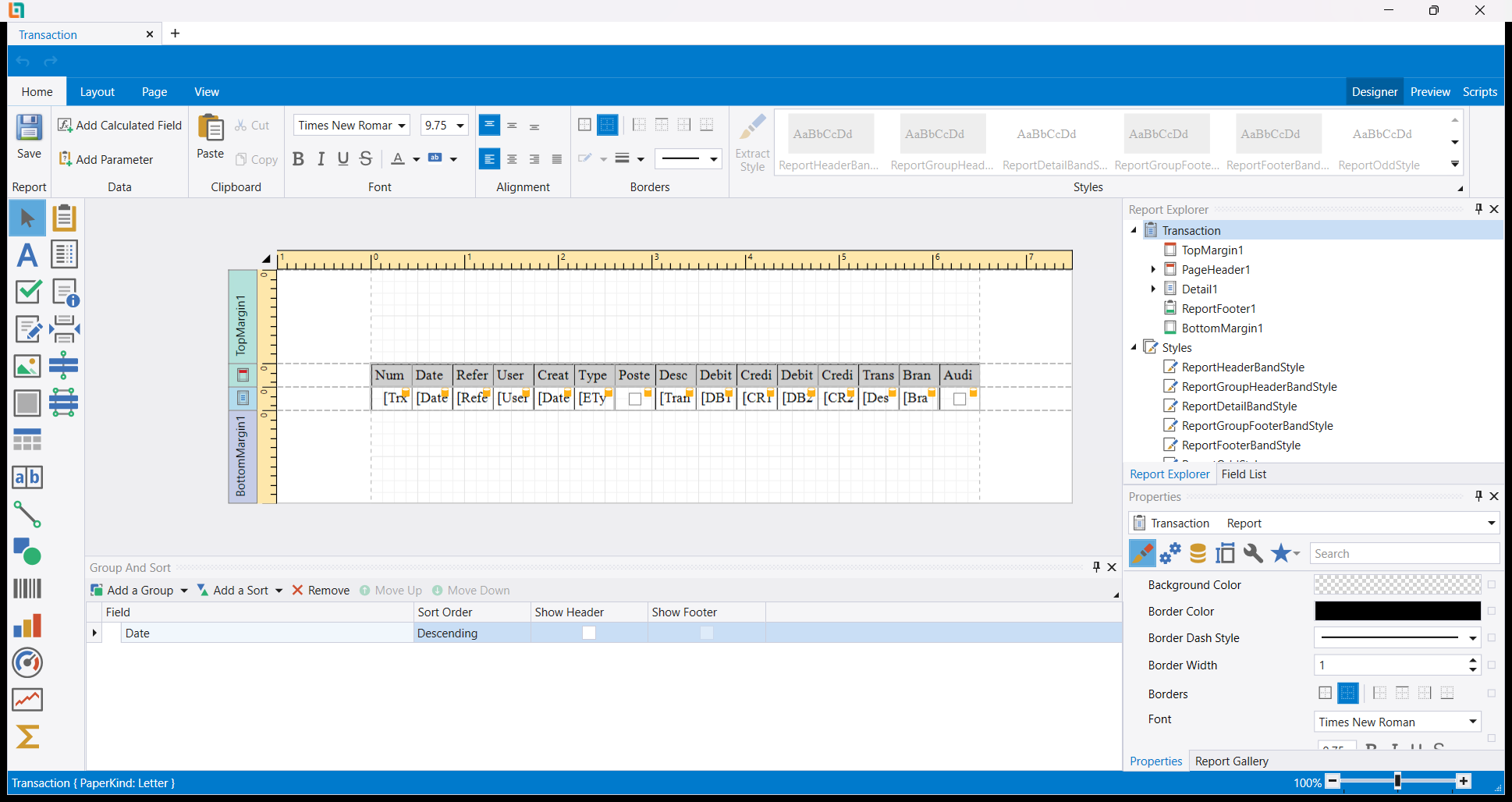Open the data source properties category icon
The width and height of the screenshot is (1512, 802).
pyautogui.click(x=1198, y=553)
